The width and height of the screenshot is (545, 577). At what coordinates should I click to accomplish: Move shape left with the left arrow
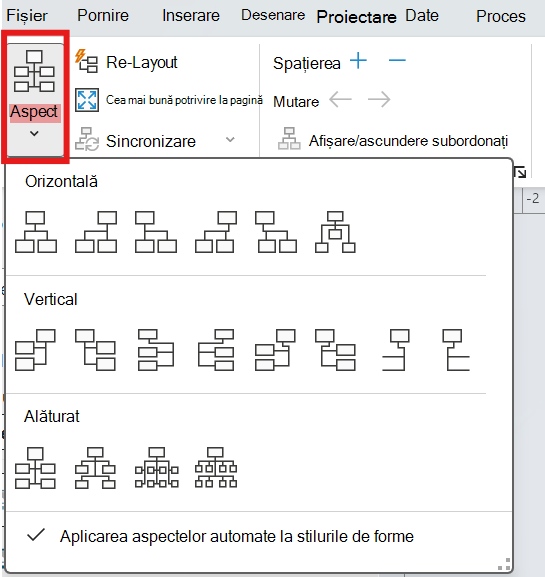340,99
